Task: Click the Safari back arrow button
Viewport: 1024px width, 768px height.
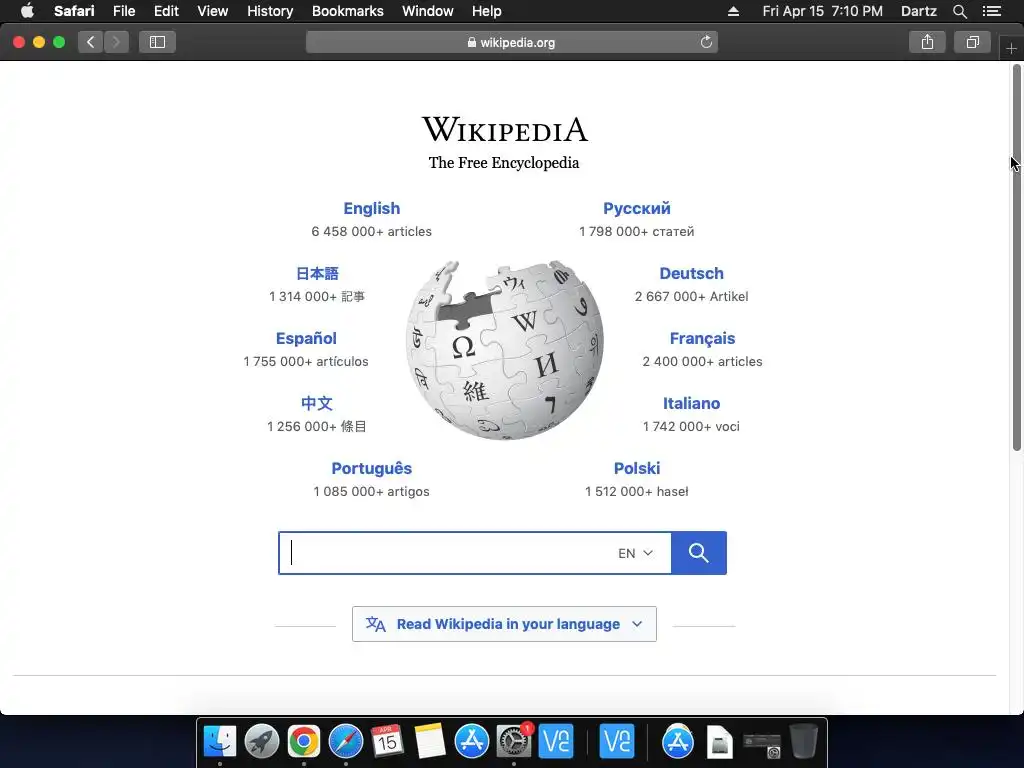Action: pyautogui.click(x=91, y=42)
